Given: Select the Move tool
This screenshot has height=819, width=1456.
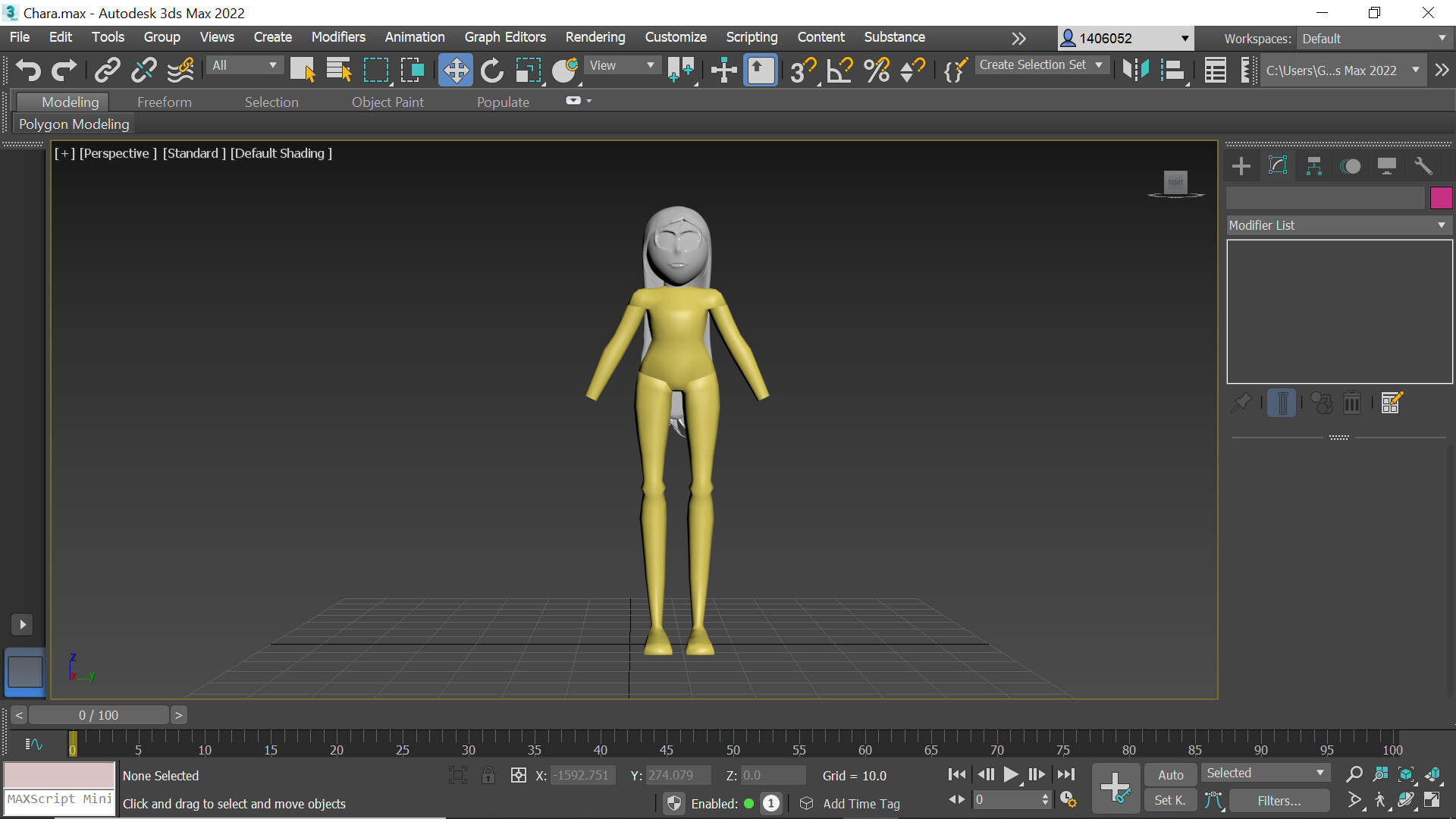Looking at the screenshot, I should click(x=455, y=70).
